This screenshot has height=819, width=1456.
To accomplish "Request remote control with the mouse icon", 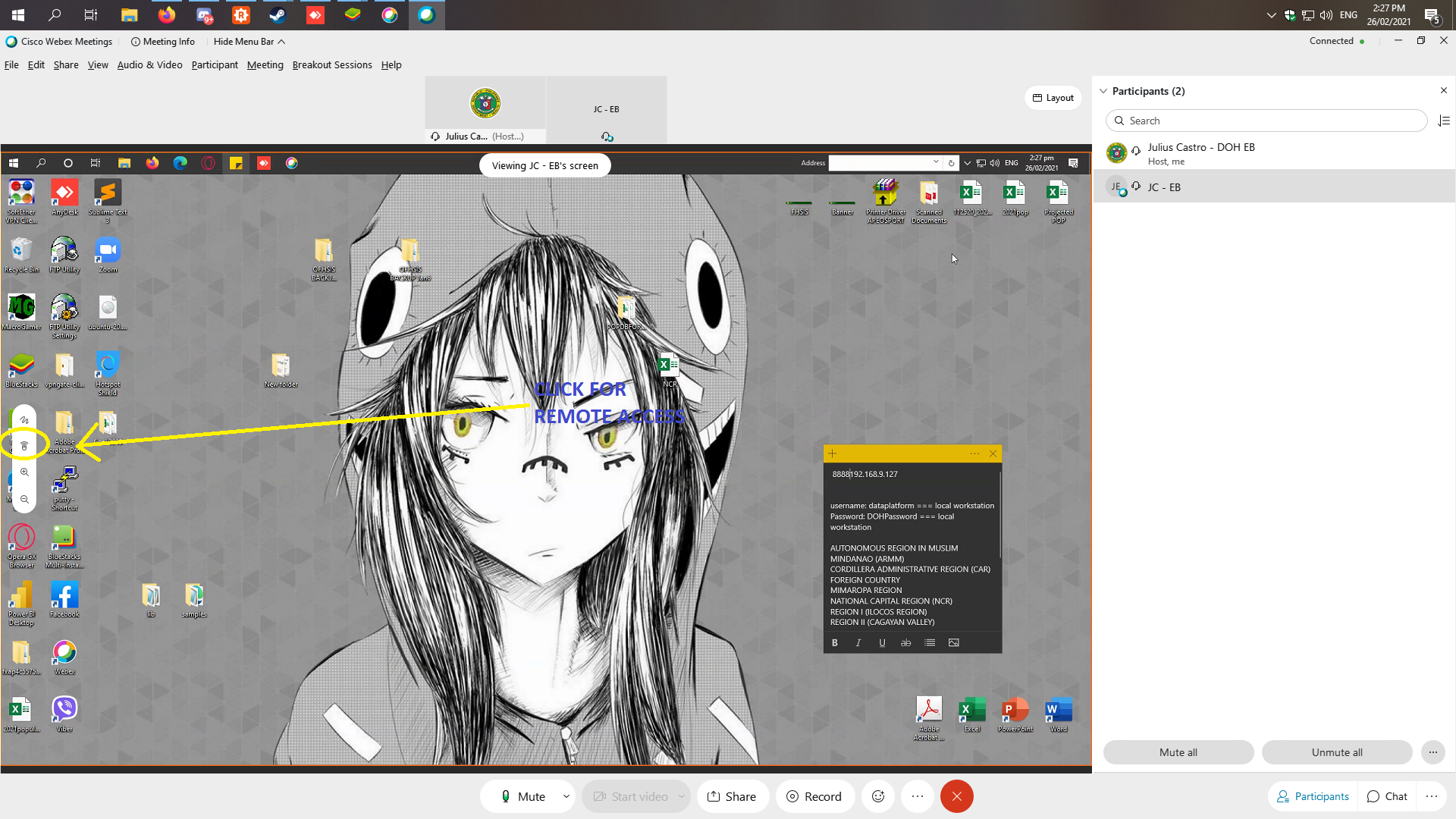I will (x=24, y=446).
